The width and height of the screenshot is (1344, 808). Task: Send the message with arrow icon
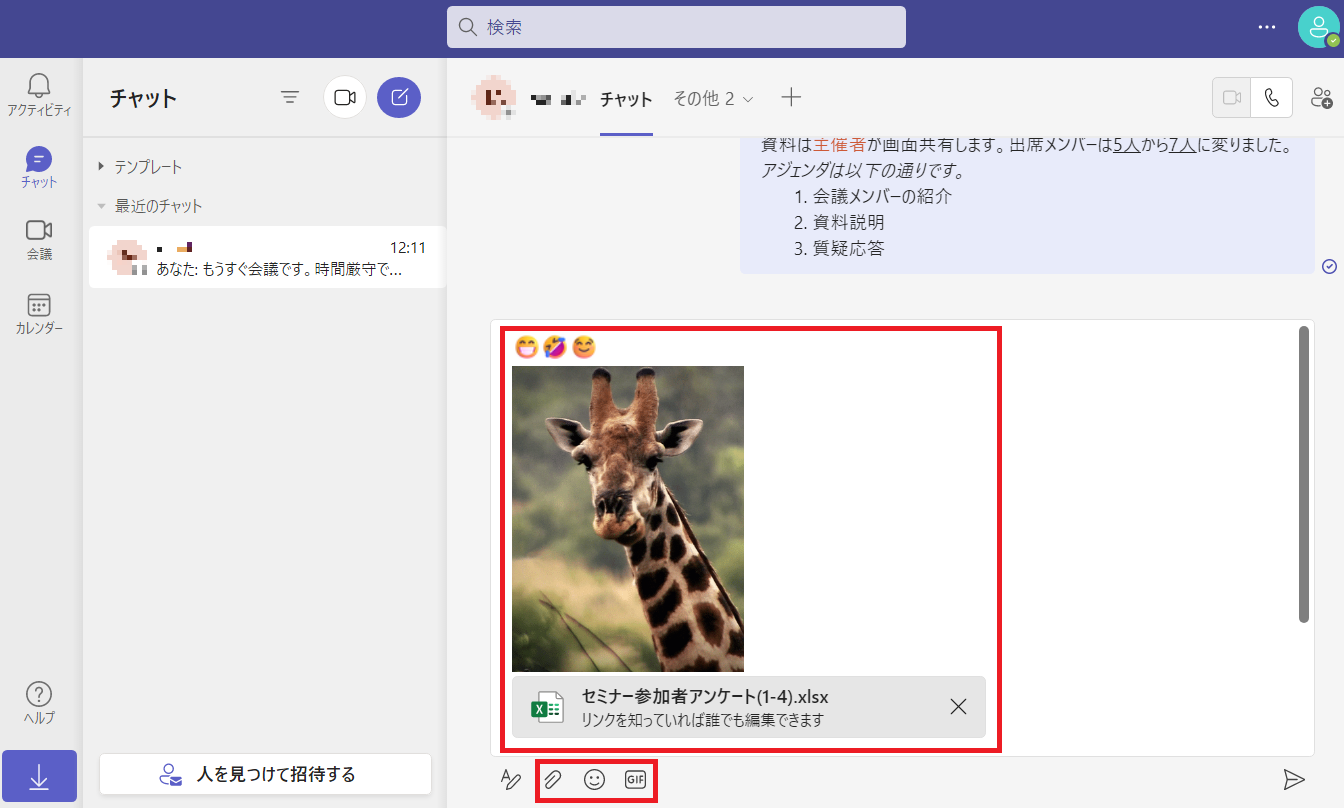tap(1294, 779)
